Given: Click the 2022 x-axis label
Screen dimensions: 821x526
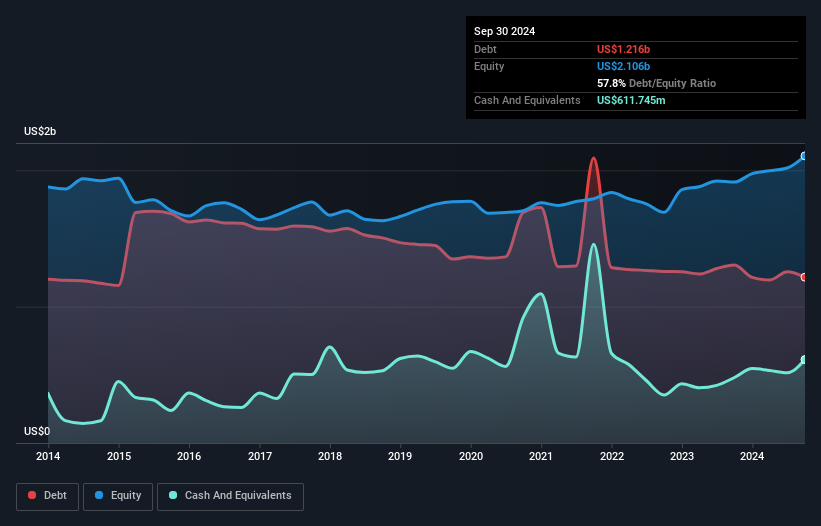Looking at the screenshot, I should click(612, 456).
